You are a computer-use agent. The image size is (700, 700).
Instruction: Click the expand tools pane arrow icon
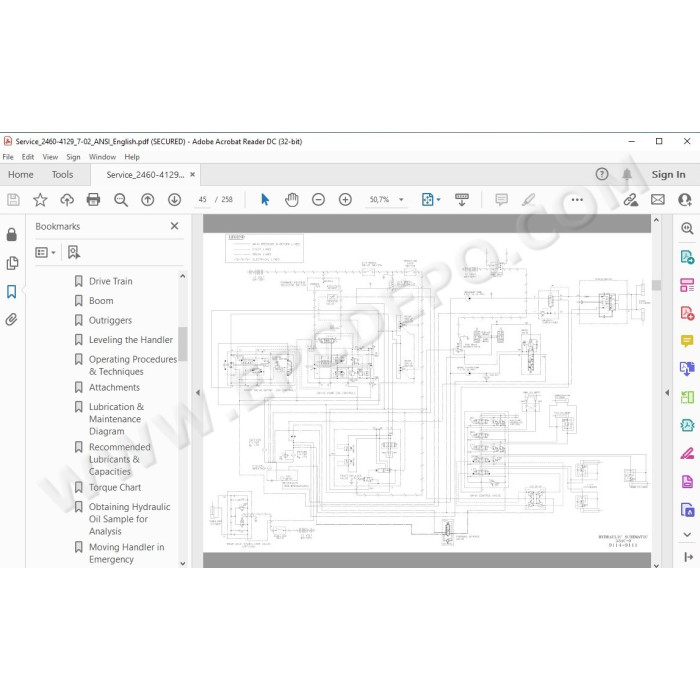point(688,557)
